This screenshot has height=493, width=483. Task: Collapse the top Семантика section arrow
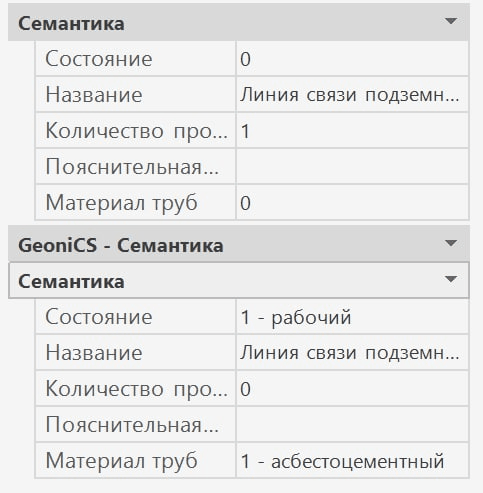click(x=451, y=21)
